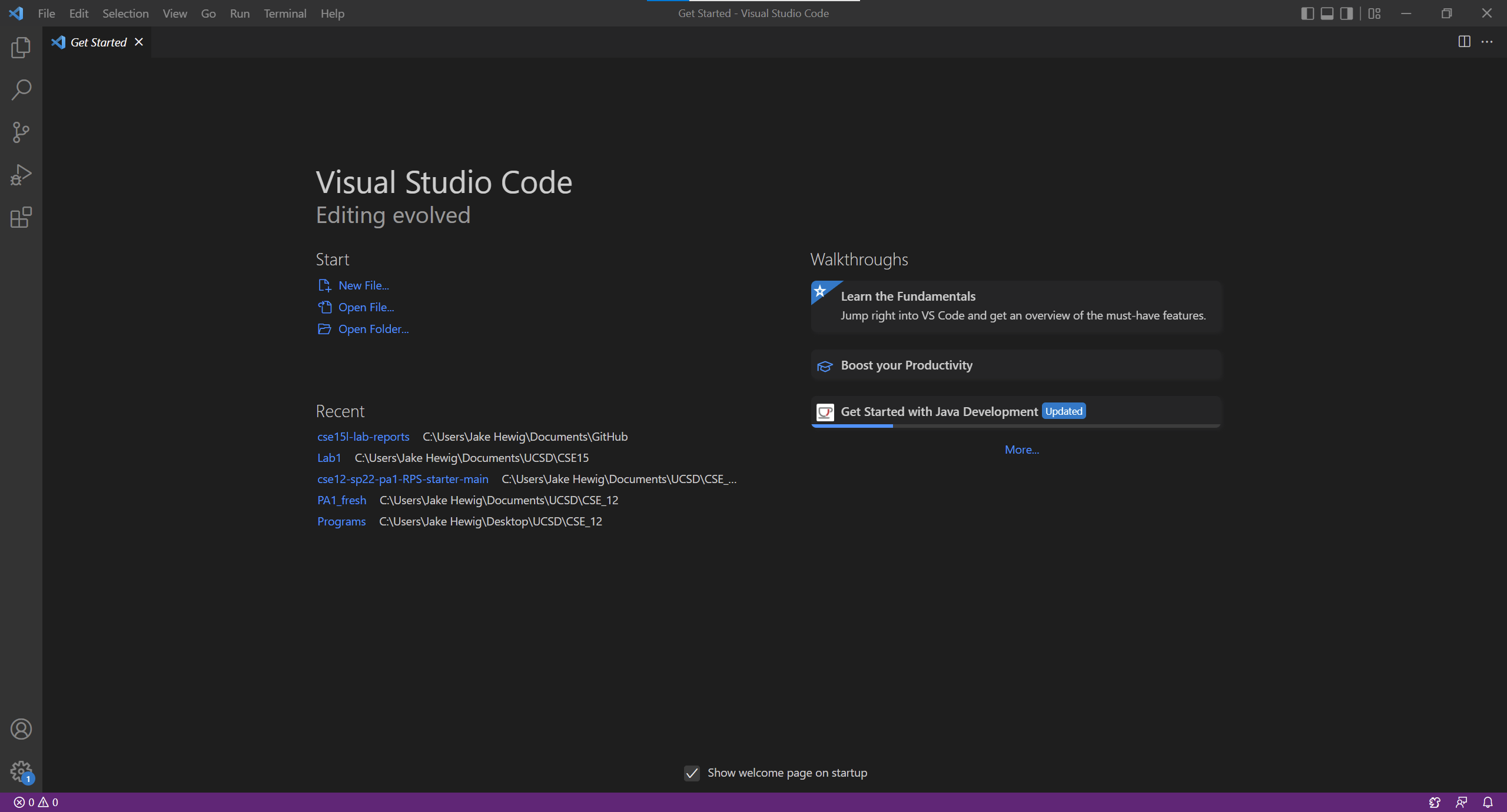Open the editor More Actions ellipsis
Screen dimensions: 1507x812
(1487, 42)
